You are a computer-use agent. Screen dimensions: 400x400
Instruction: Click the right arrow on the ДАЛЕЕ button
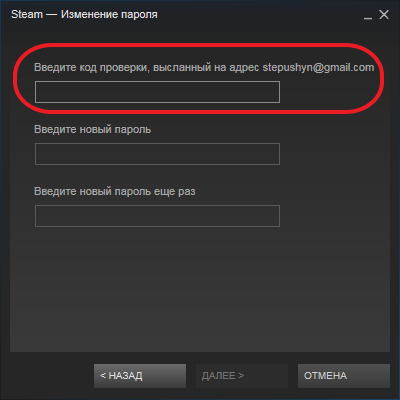(x=241, y=376)
